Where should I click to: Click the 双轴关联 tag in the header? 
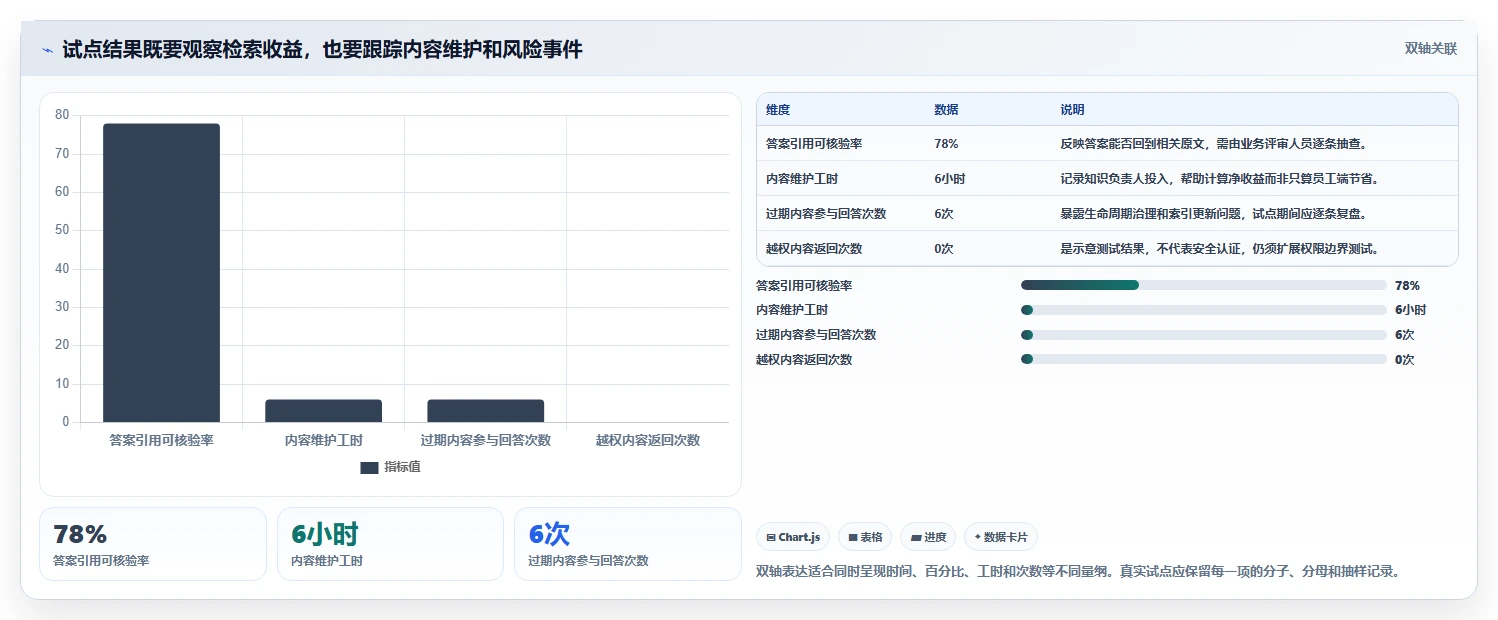(1431, 49)
